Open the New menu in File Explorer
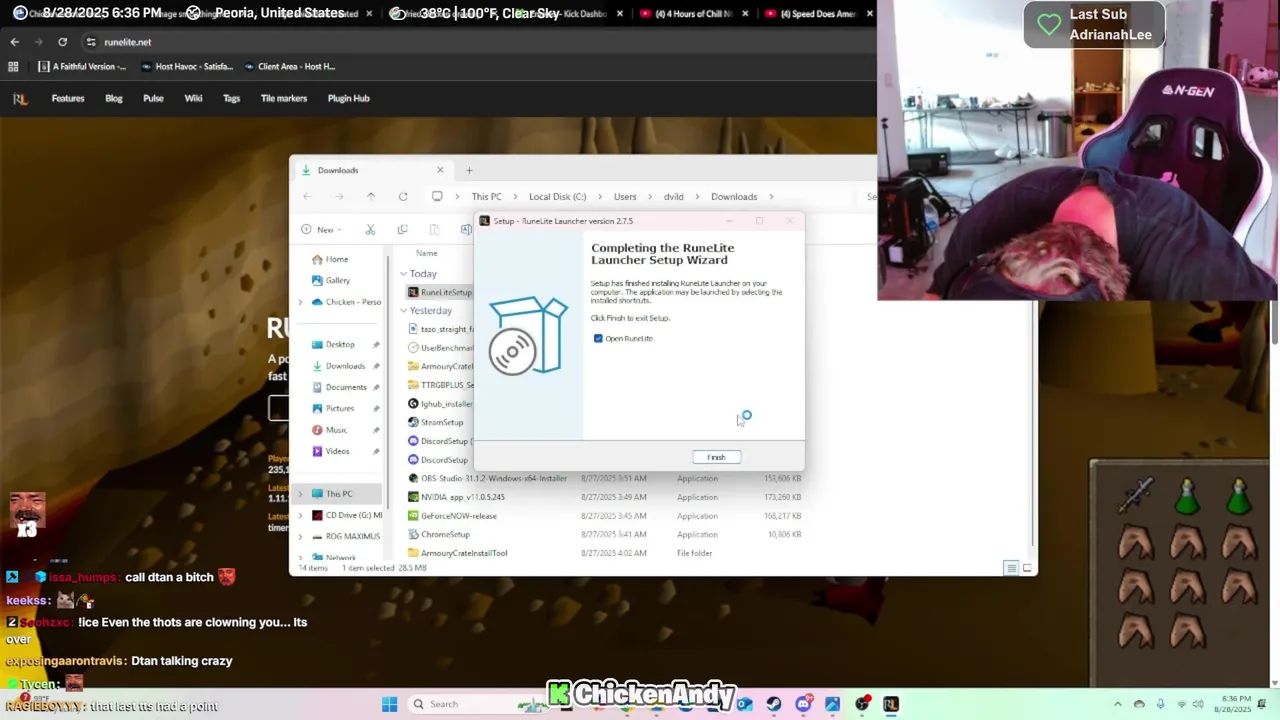Screen dimensions: 1280x720 (x=322, y=229)
